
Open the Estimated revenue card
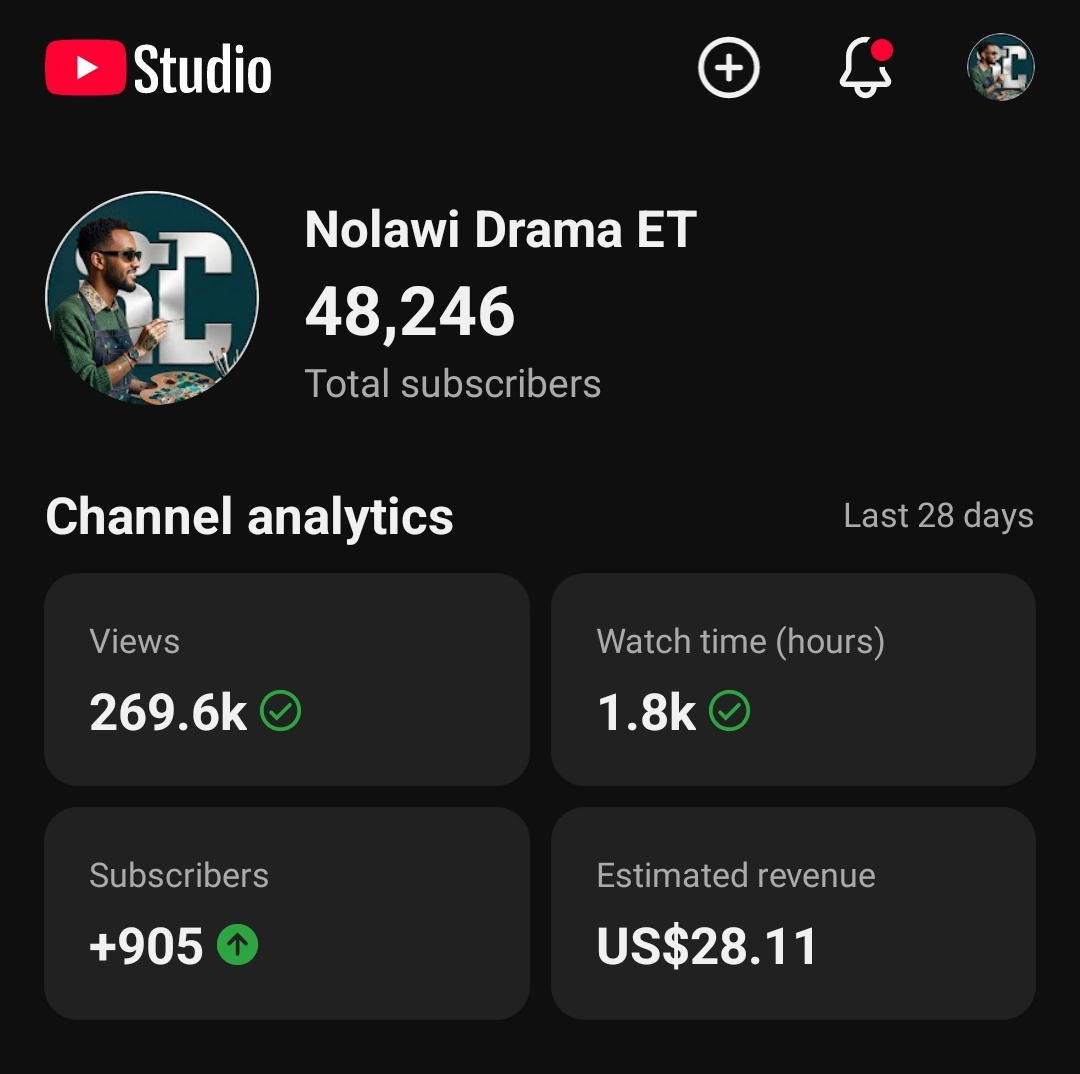tap(793, 913)
